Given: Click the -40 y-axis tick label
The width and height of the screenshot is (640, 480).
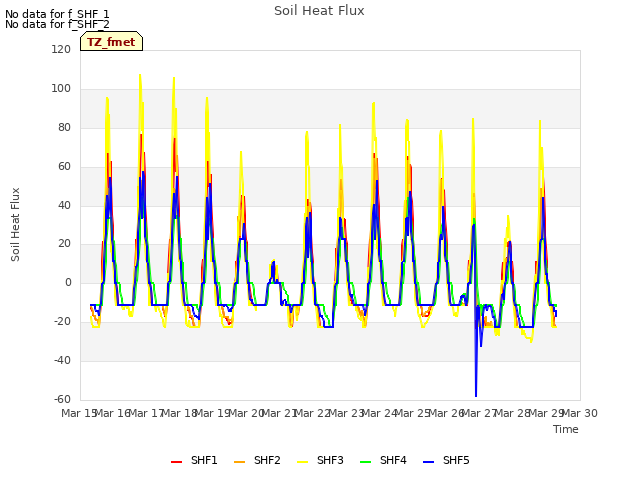Looking at the screenshot, I should (62, 360).
